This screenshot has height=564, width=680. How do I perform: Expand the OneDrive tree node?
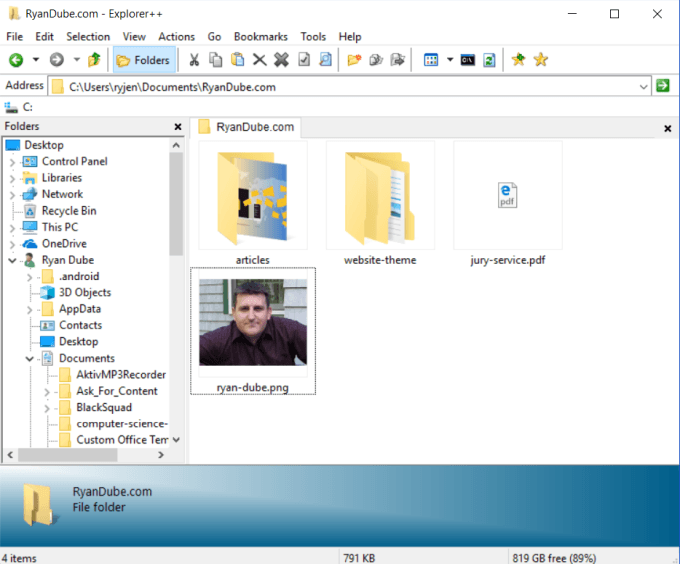(x=12, y=245)
